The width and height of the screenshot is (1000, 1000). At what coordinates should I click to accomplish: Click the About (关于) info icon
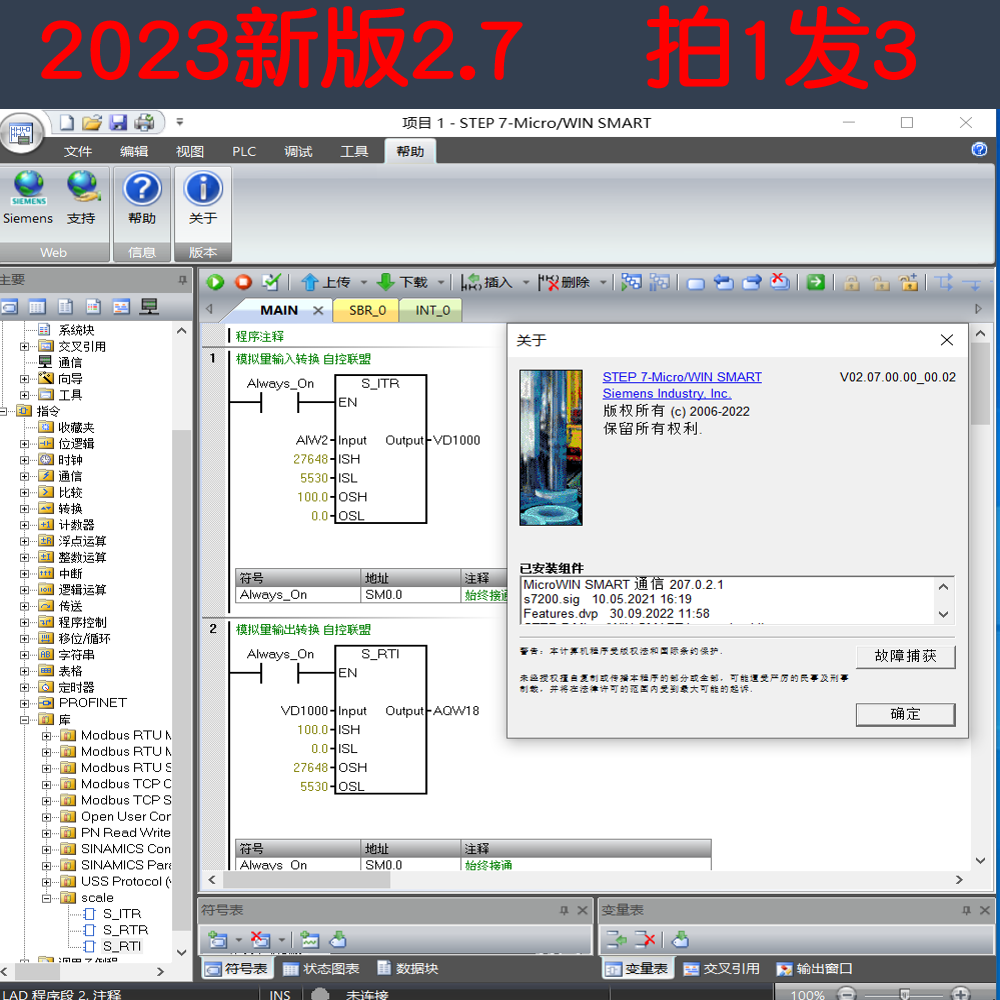pyautogui.click(x=203, y=189)
